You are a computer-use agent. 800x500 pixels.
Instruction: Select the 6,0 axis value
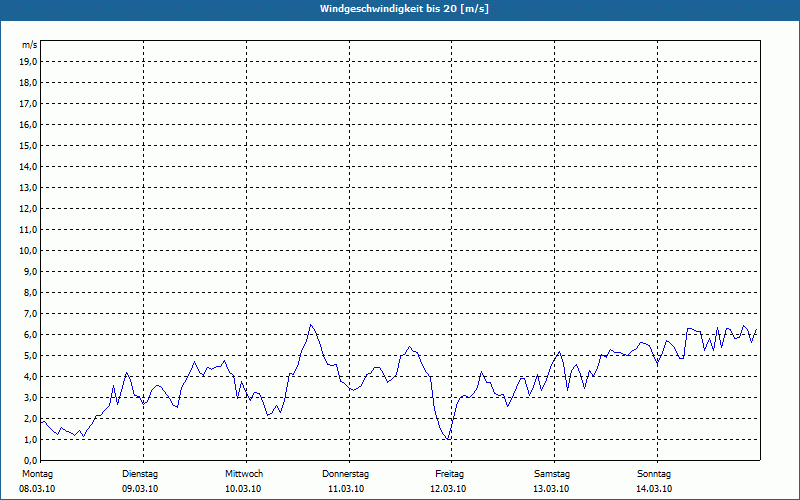click(30, 335)
